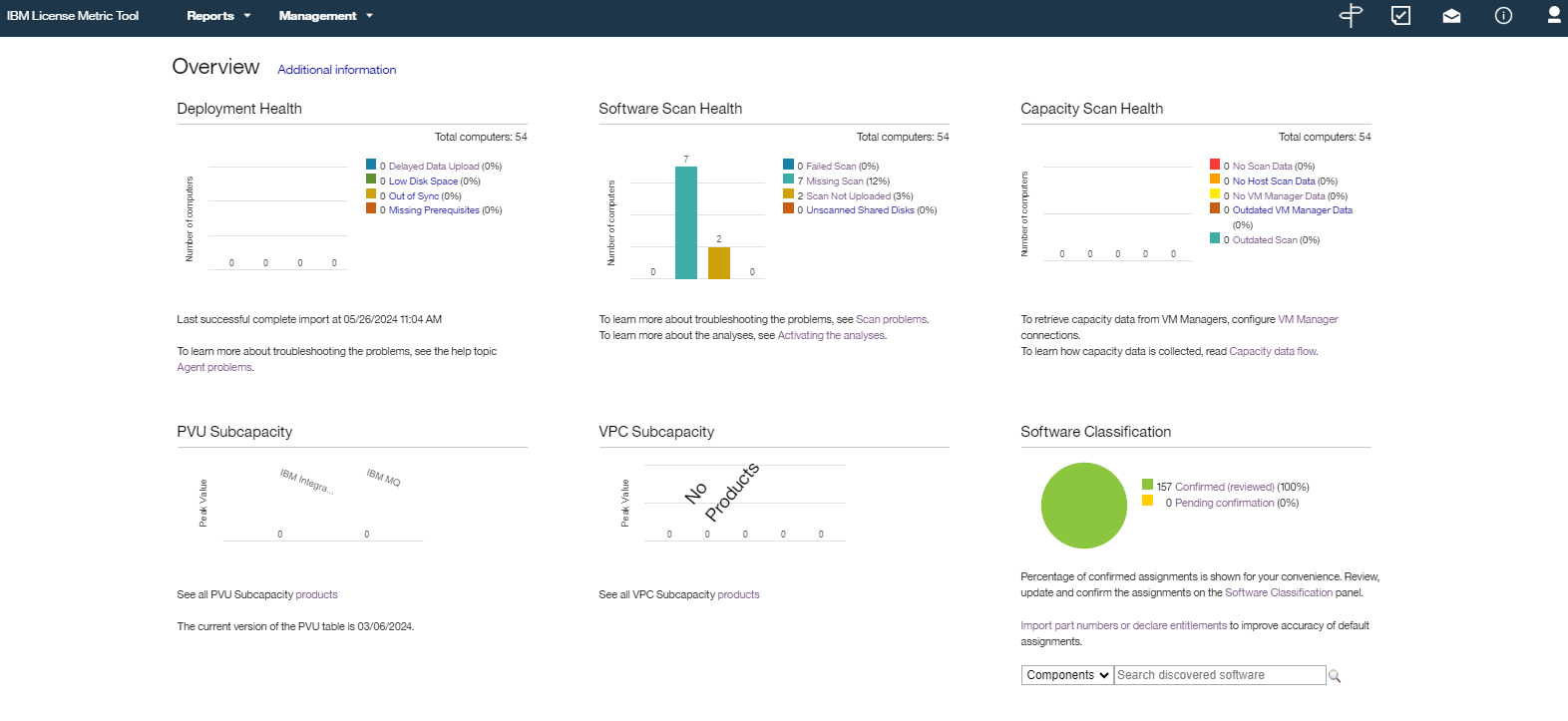Click the information circle icon in header

(1503, 15)
